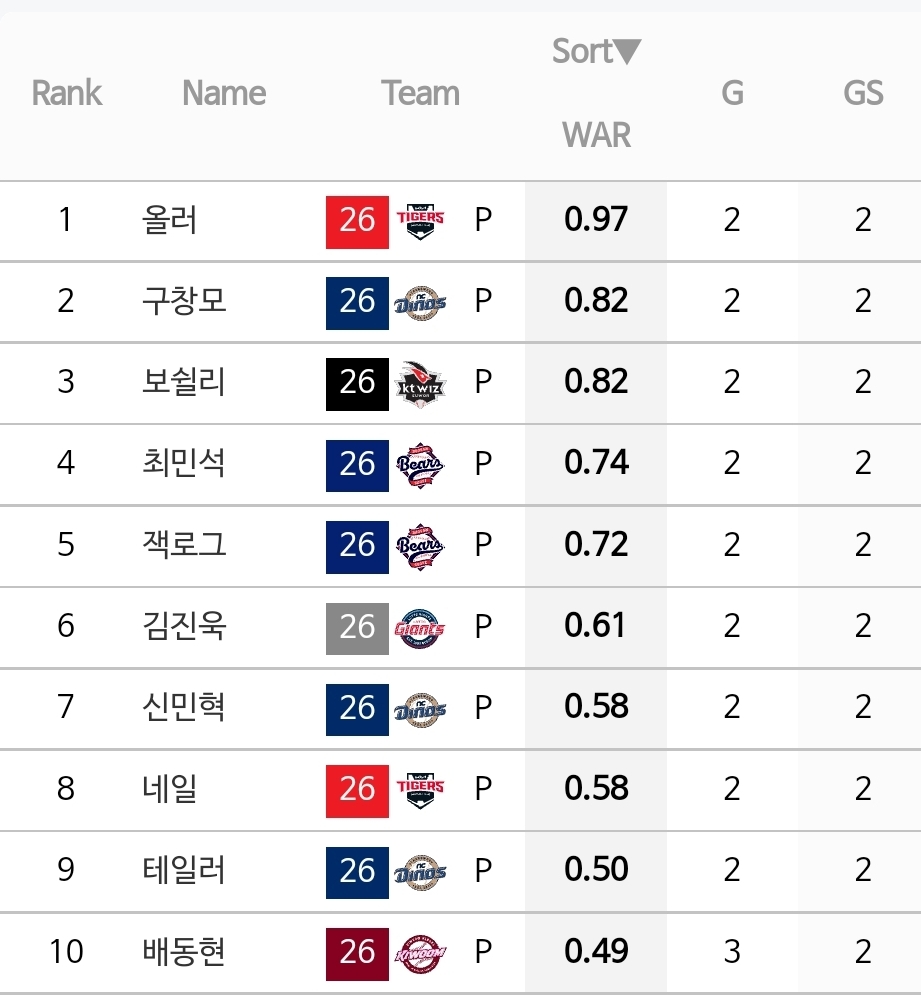
Task: Click the black 26 badge beside 보쉴리
Action: [x=357, y=385]
